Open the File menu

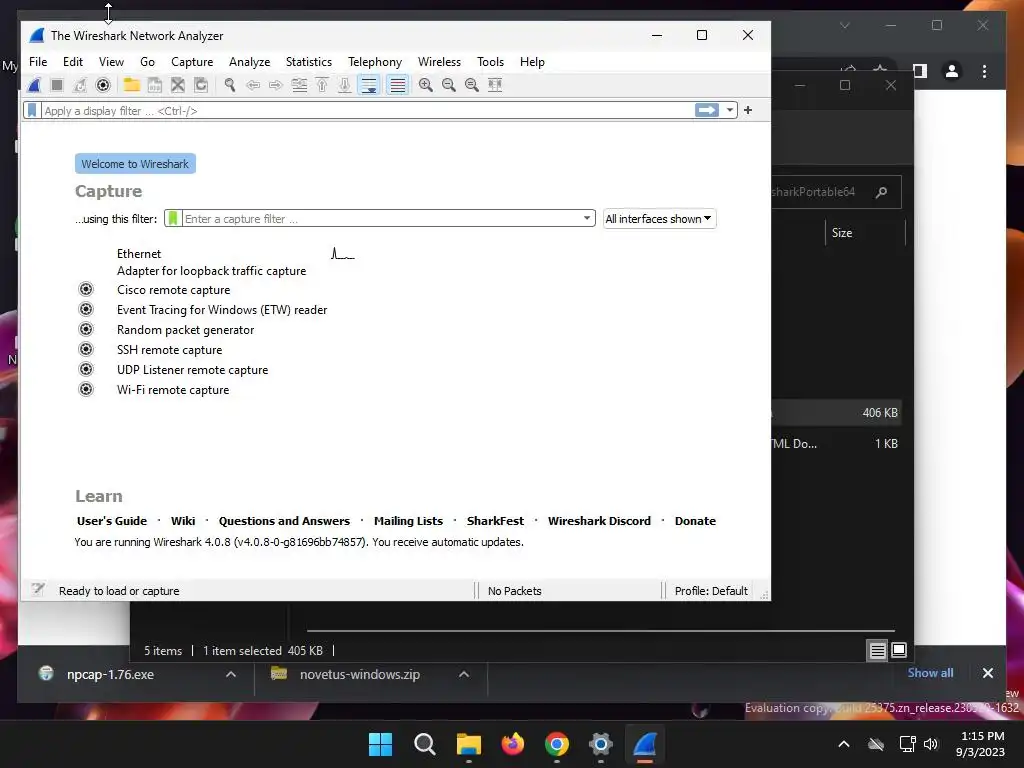pos(38,62)
